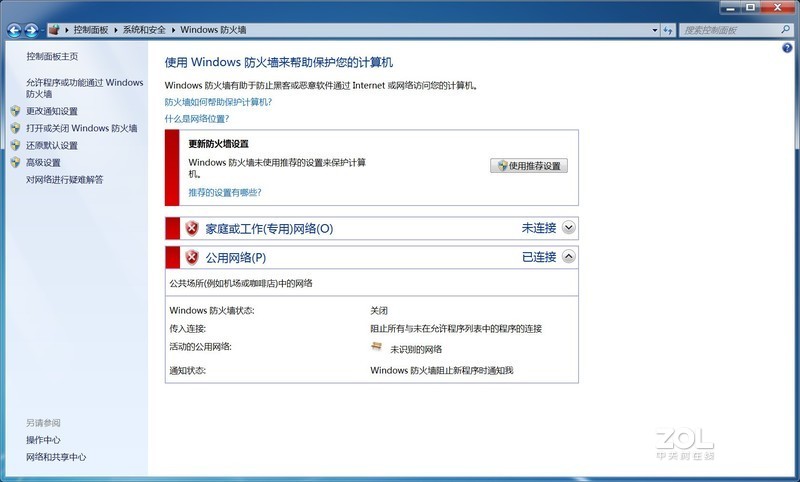The width and height of the screenshot is (800, 482).
Task: Open dropdown arrow after 控制面板 breadcrumb
Action: tap(116, 30)
